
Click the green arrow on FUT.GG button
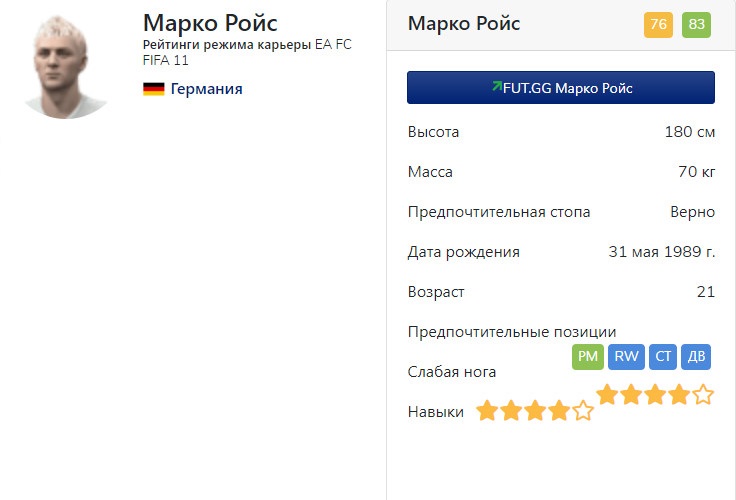(x=496, y=87)
